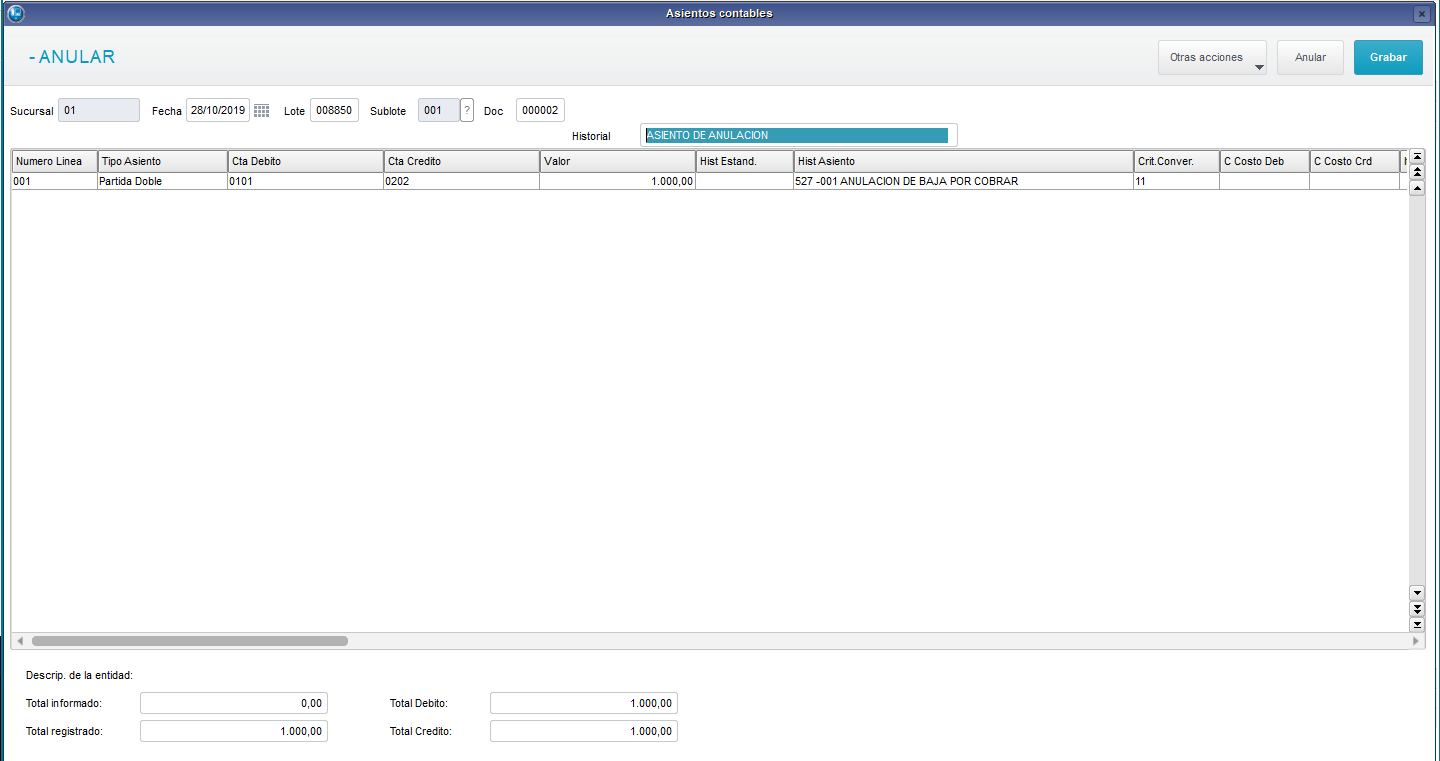Click the Total Debito field

[x=584, y=703]
